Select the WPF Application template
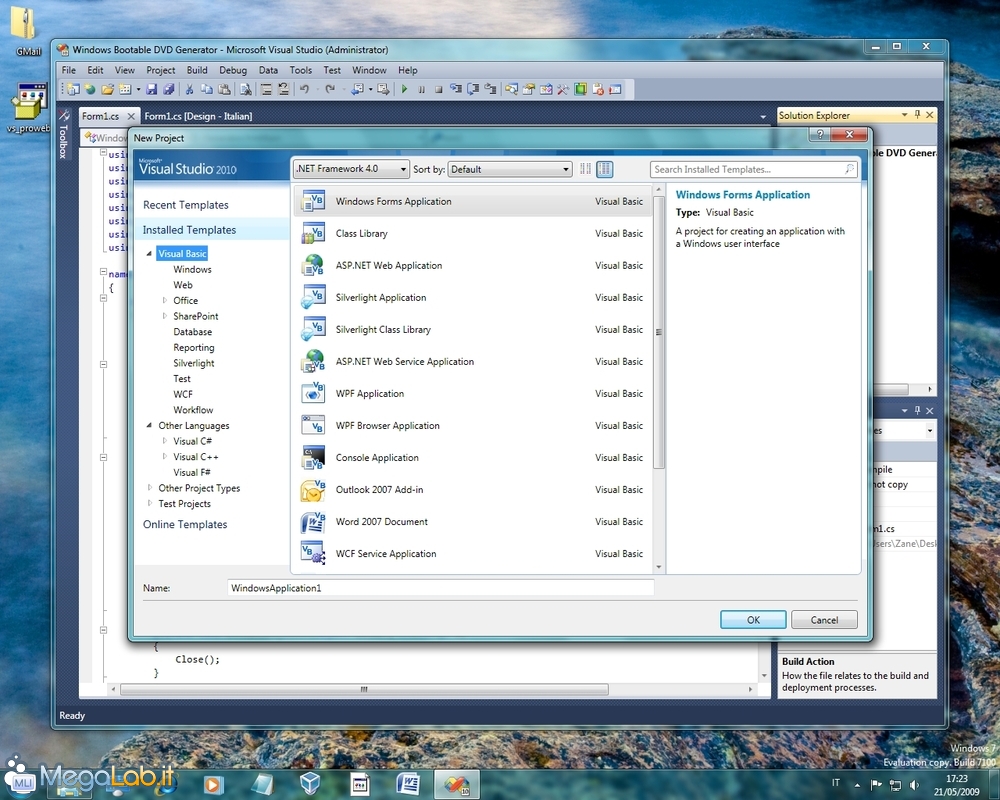This screenshot has height=800, width=1000. (472, 394)
